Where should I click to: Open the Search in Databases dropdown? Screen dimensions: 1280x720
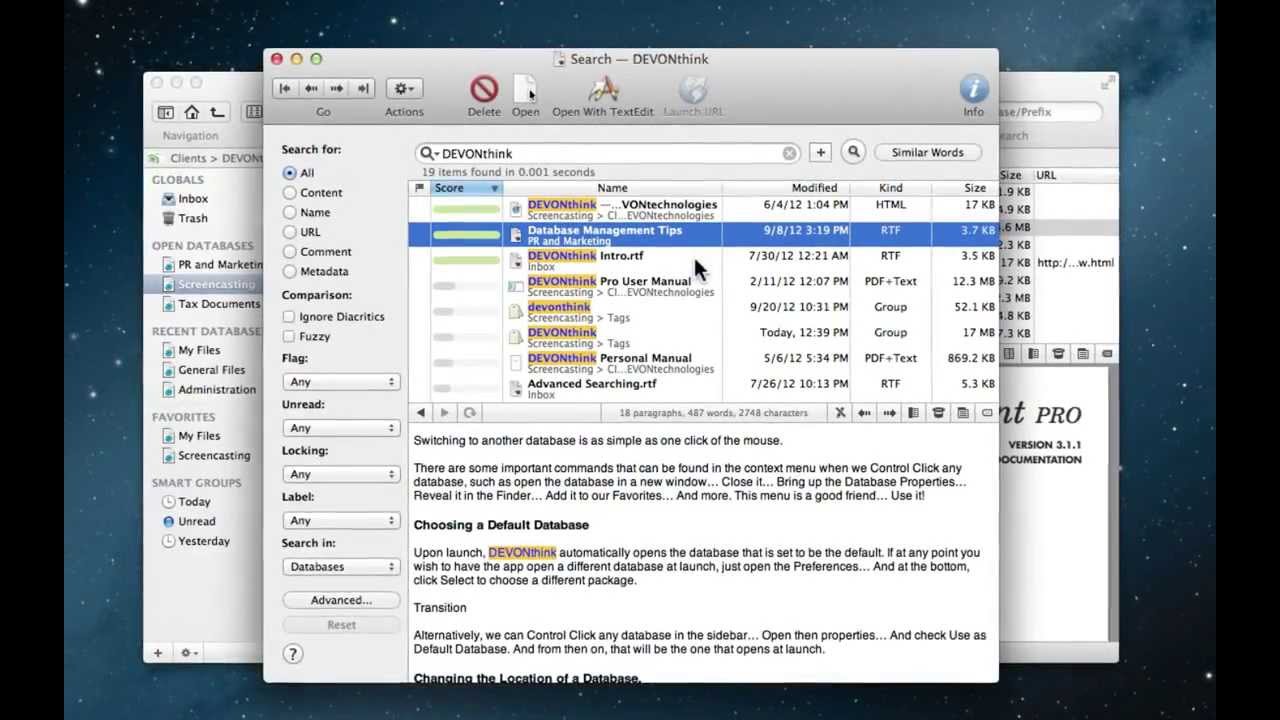pos(341,566)
